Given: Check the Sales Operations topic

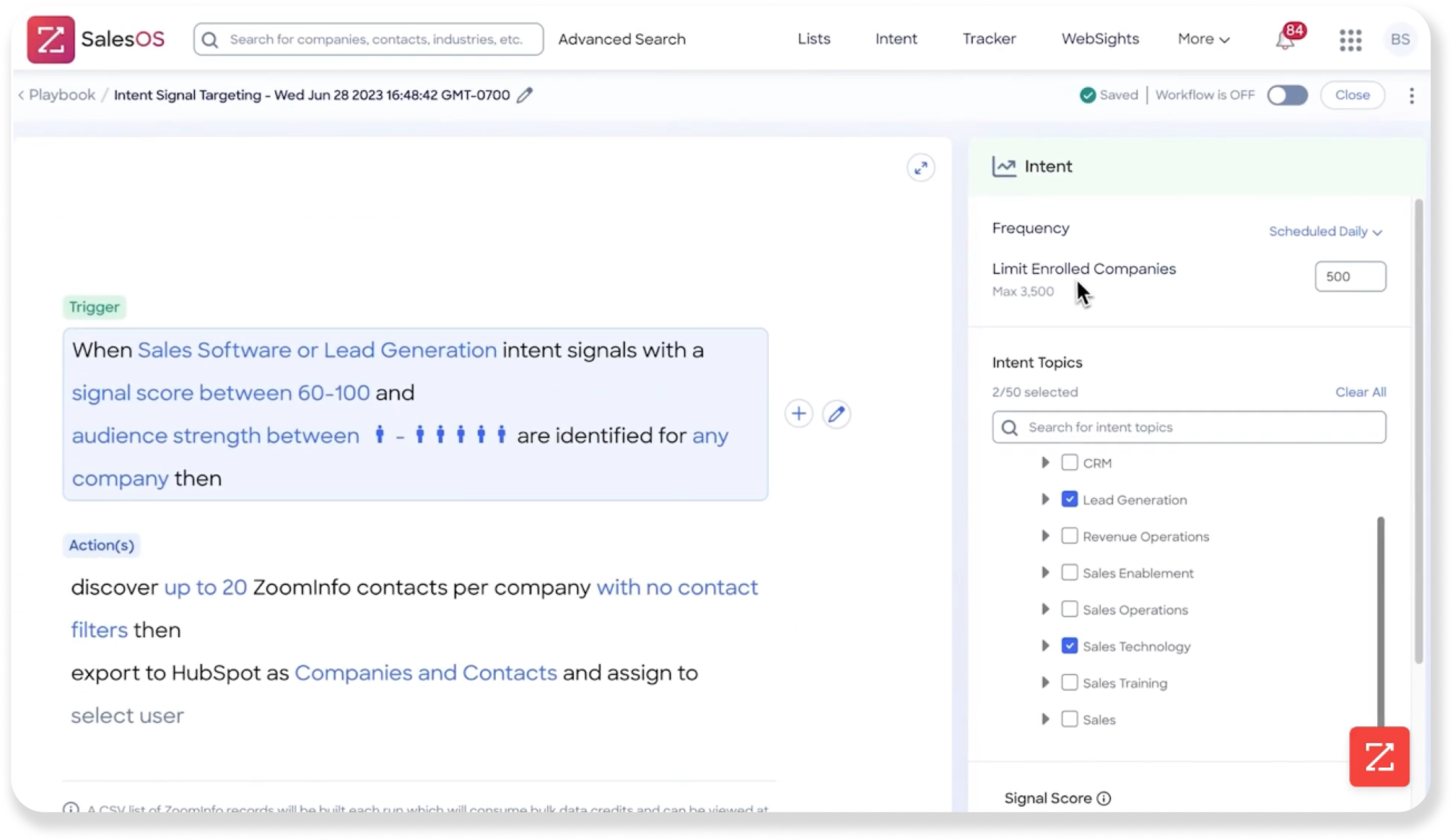Looking at the screenshot, I should click(1069, 609).
